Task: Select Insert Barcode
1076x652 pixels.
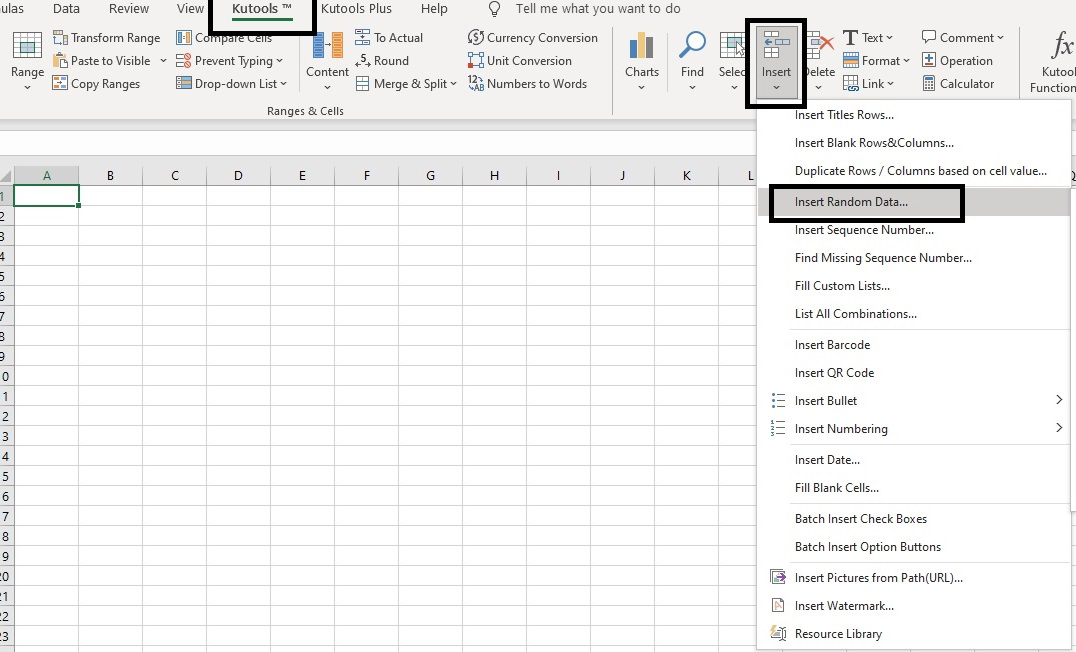Action: point(914,345)
